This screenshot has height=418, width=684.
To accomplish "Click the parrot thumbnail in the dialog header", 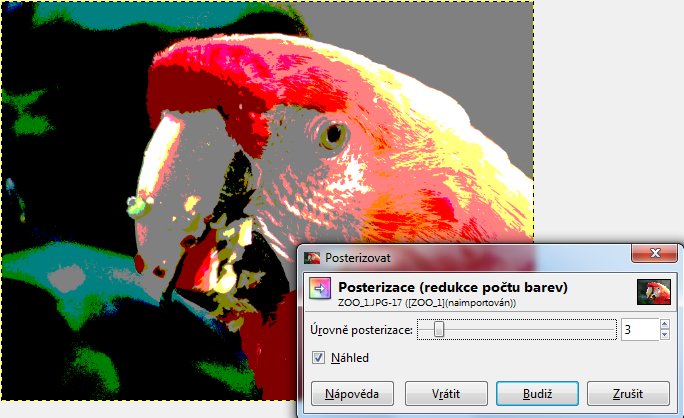I will coord(654,292).
